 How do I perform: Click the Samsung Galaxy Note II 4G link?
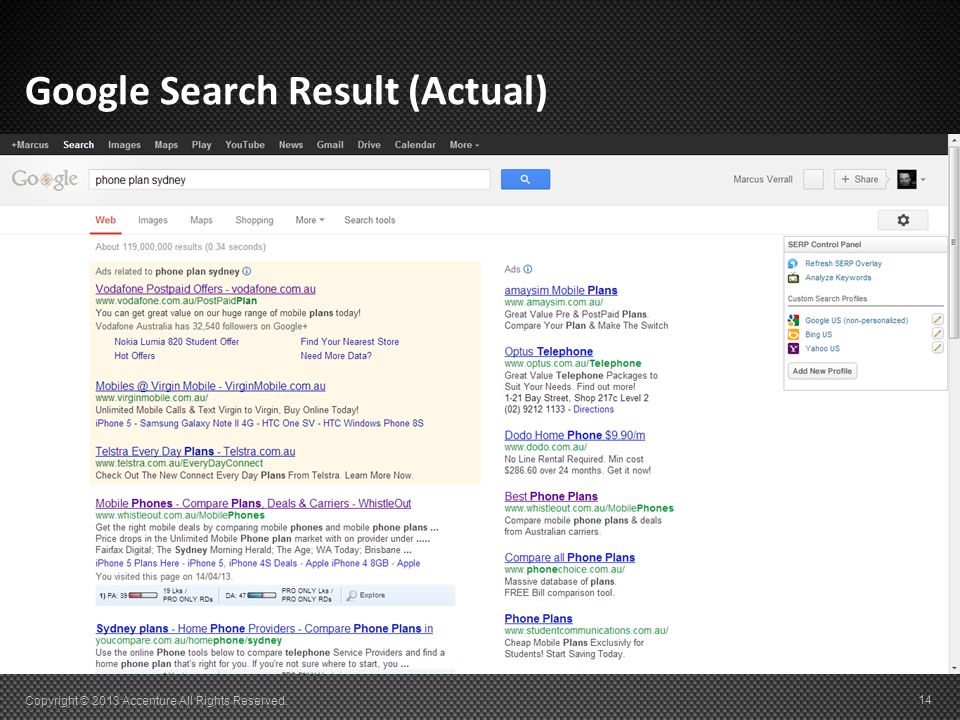196,424
